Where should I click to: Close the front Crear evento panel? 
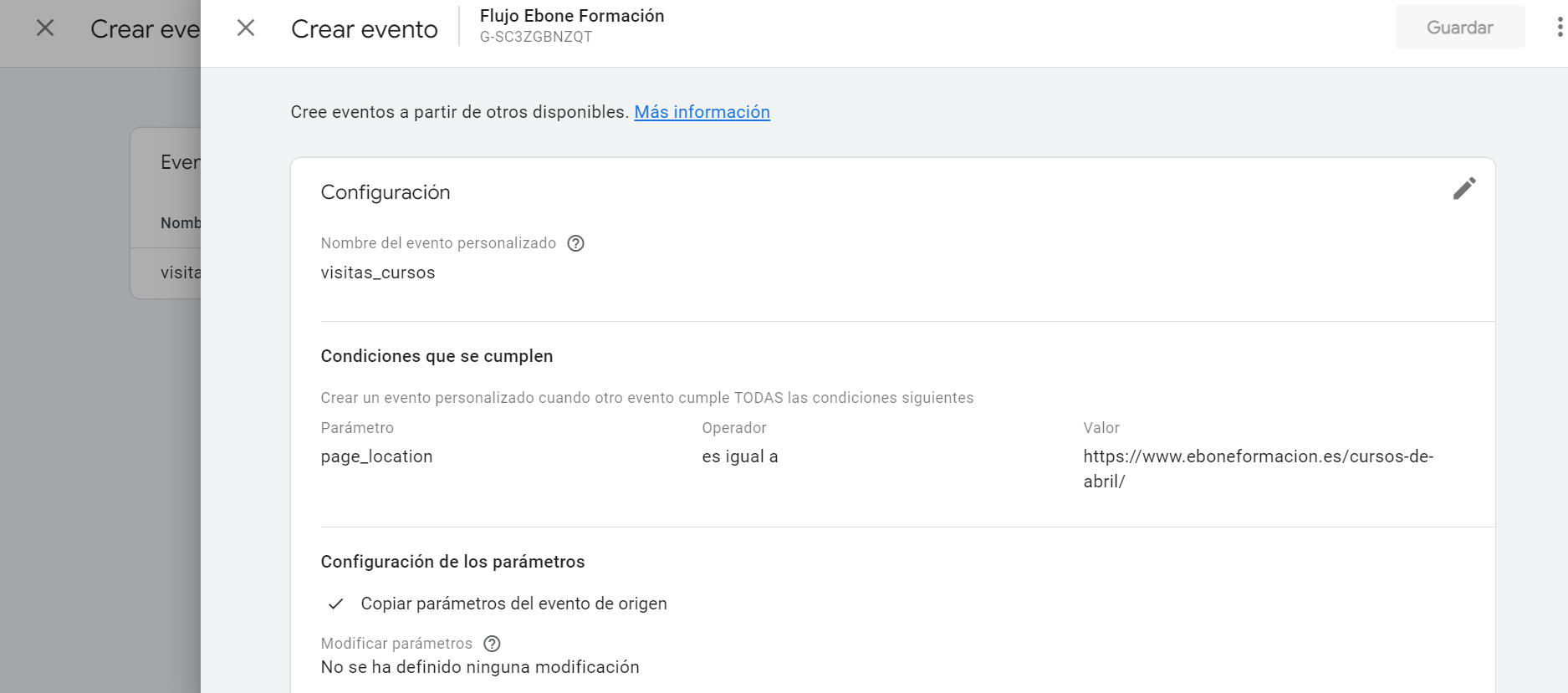point(246,28)
